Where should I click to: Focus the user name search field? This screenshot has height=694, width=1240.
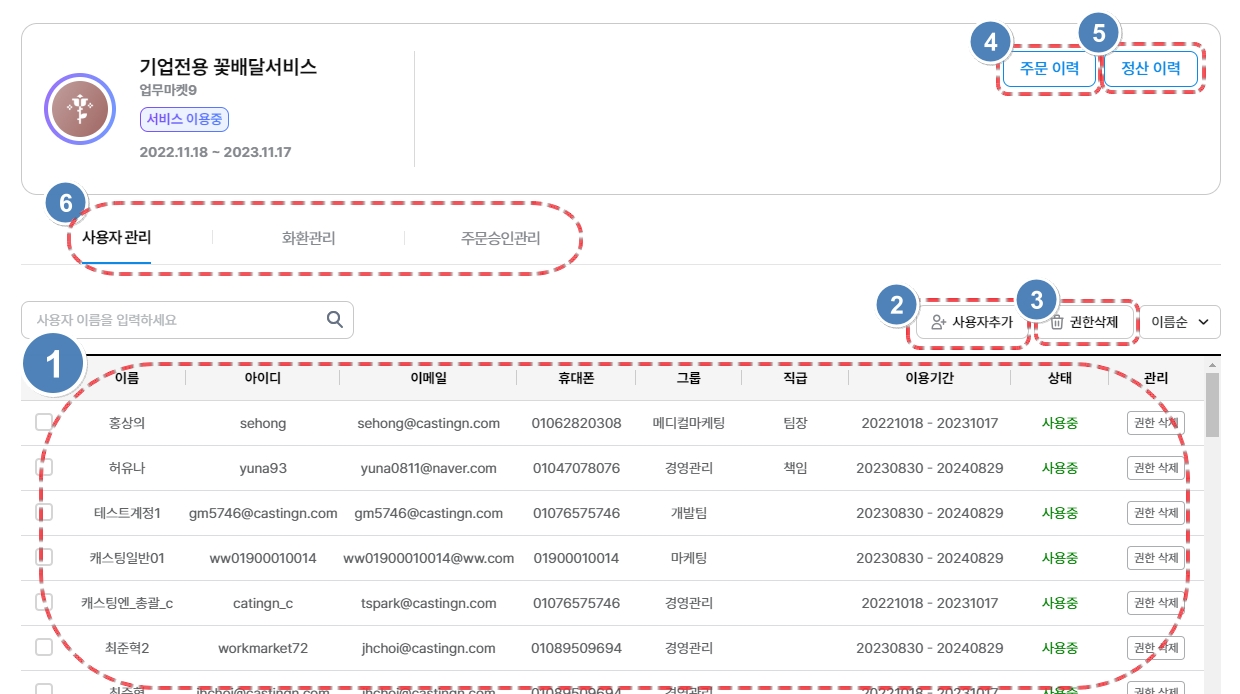175,320
